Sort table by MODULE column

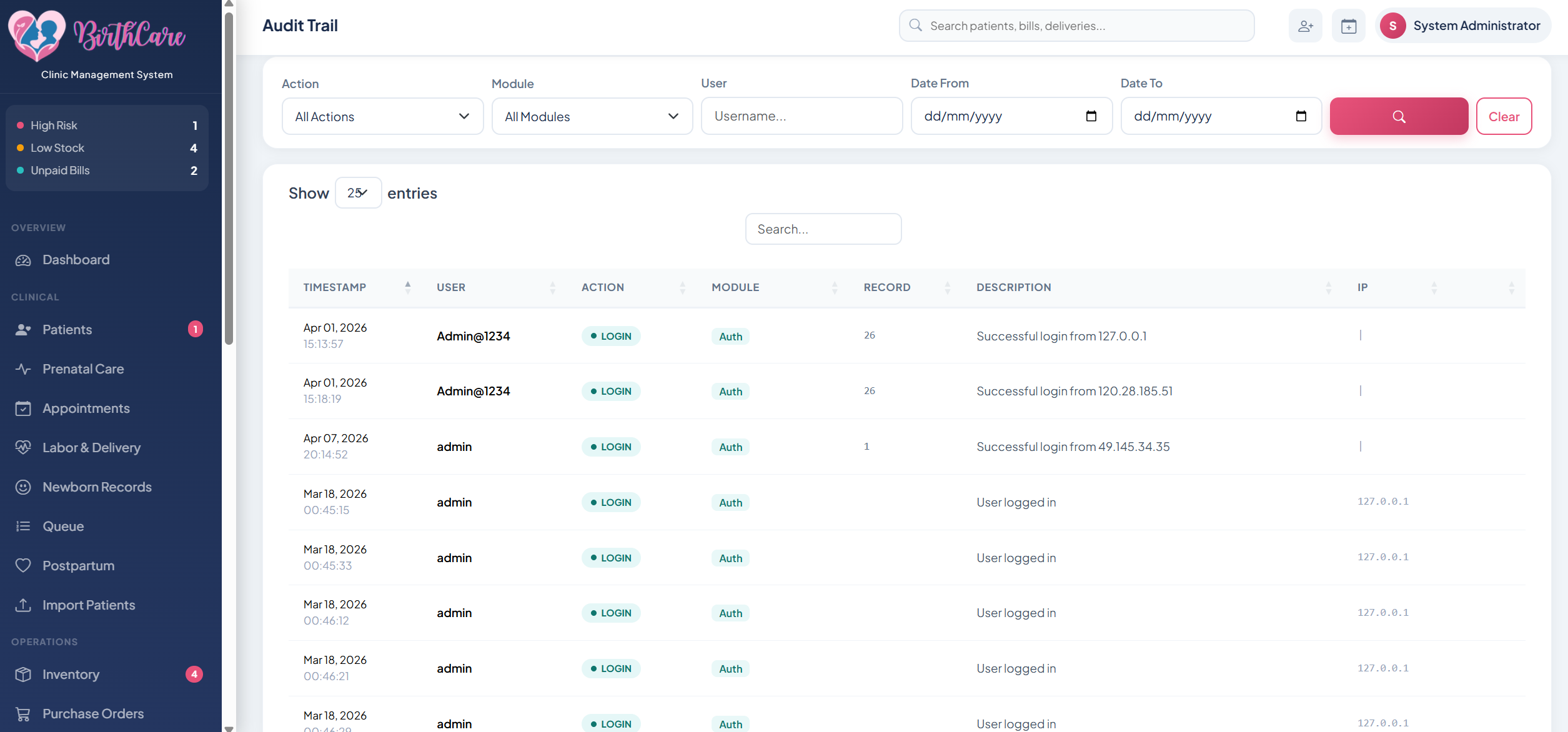tap(773, 287)
